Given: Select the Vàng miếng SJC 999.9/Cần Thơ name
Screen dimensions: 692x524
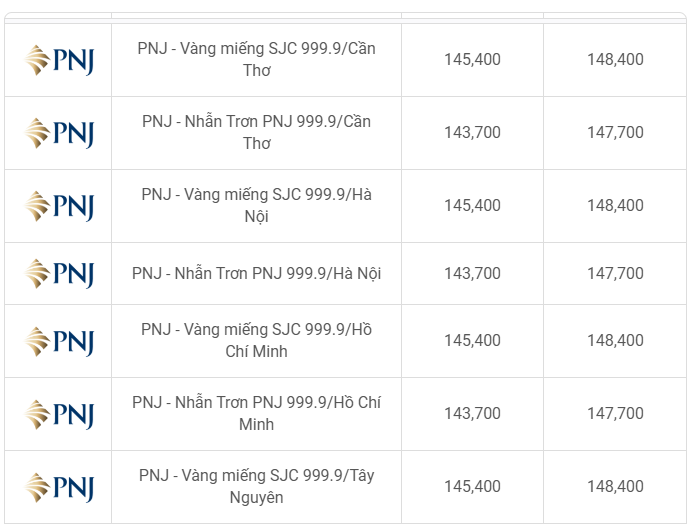Looking at the screenshot, I should (x=256, y=59).
